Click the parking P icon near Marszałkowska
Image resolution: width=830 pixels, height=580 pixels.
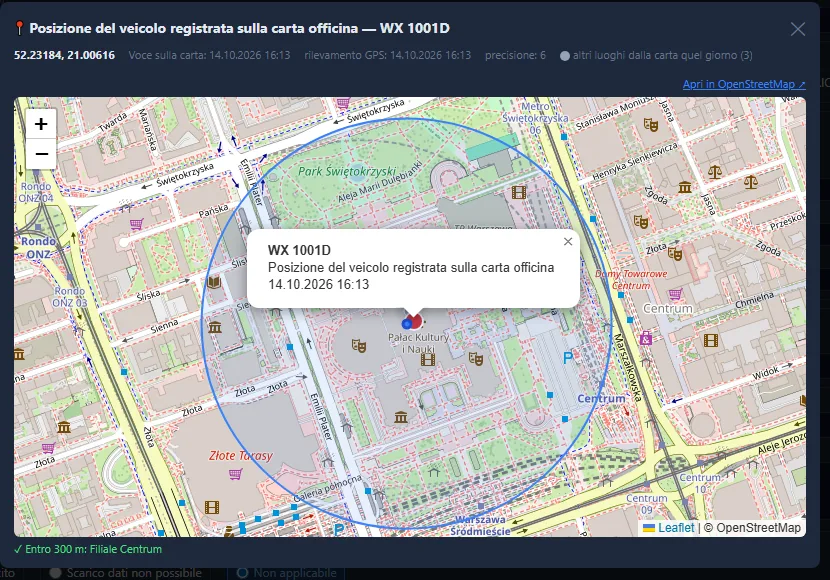pos(568,358)
